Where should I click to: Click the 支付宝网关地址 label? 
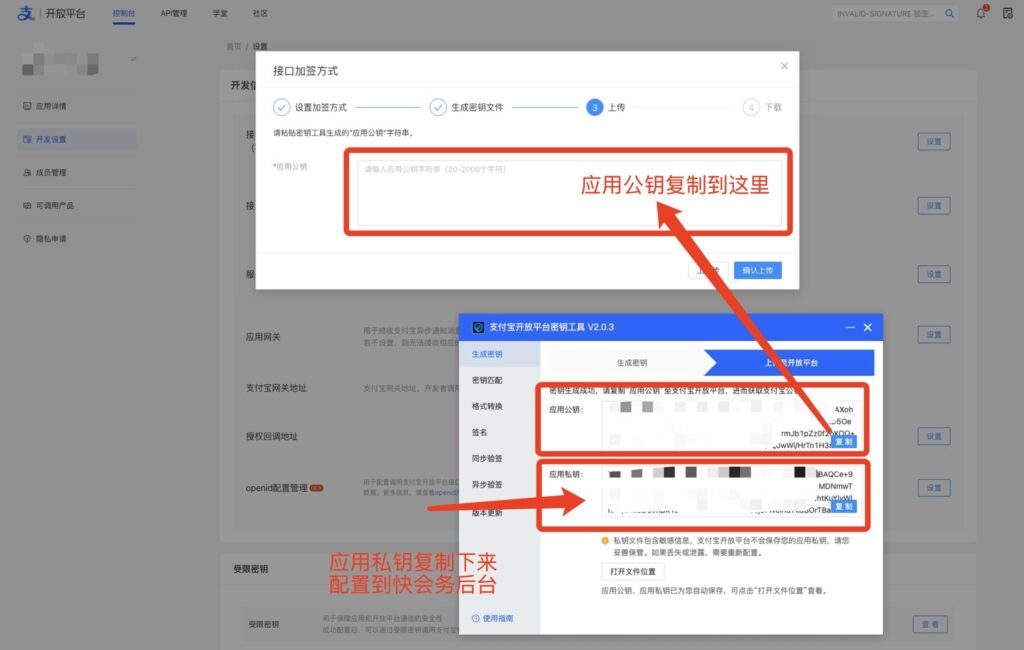pyautogui.click(x=276, y=388)
